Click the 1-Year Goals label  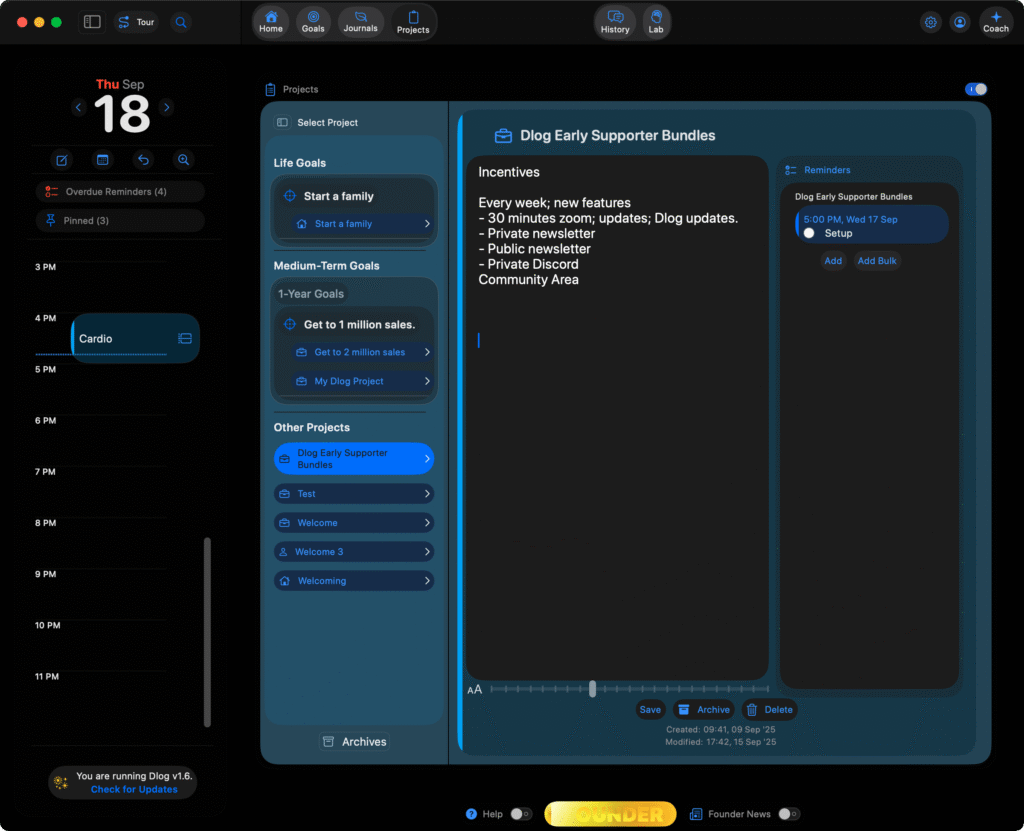[x=311, y=294]
